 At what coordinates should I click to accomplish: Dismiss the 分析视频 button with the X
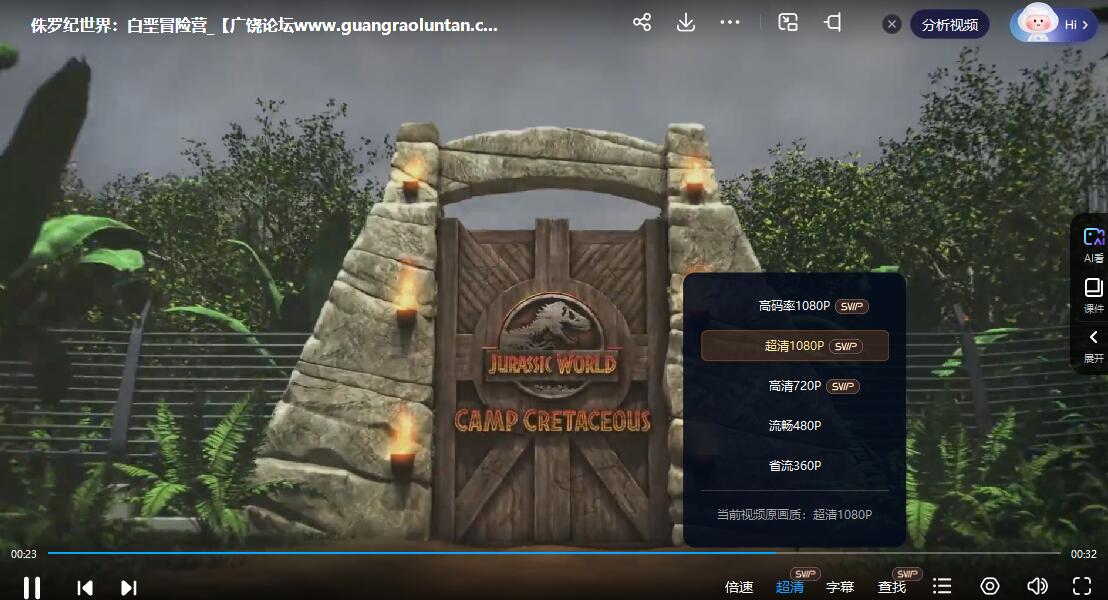click(892, 25)
